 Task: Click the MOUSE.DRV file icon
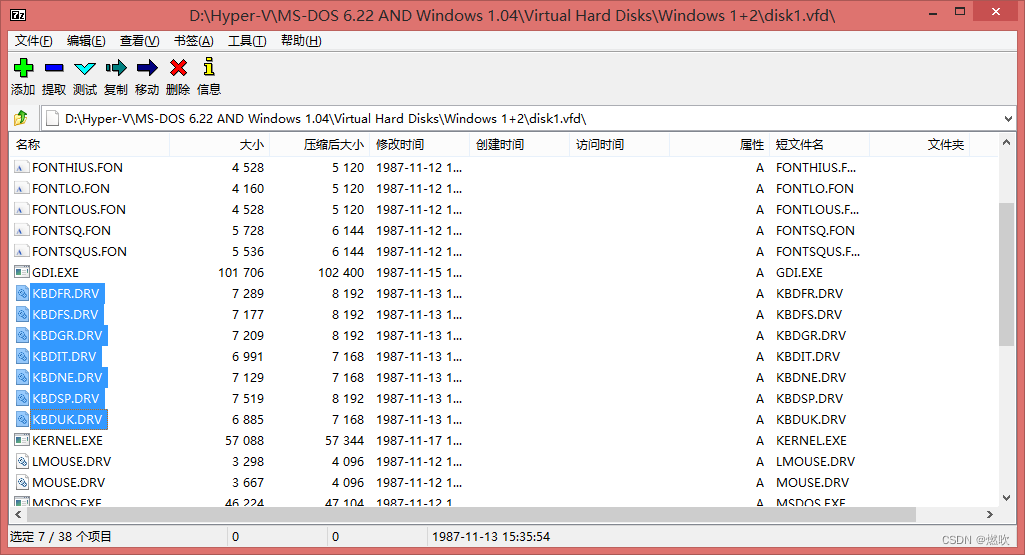pyautogui.click(x=22, y=482)
